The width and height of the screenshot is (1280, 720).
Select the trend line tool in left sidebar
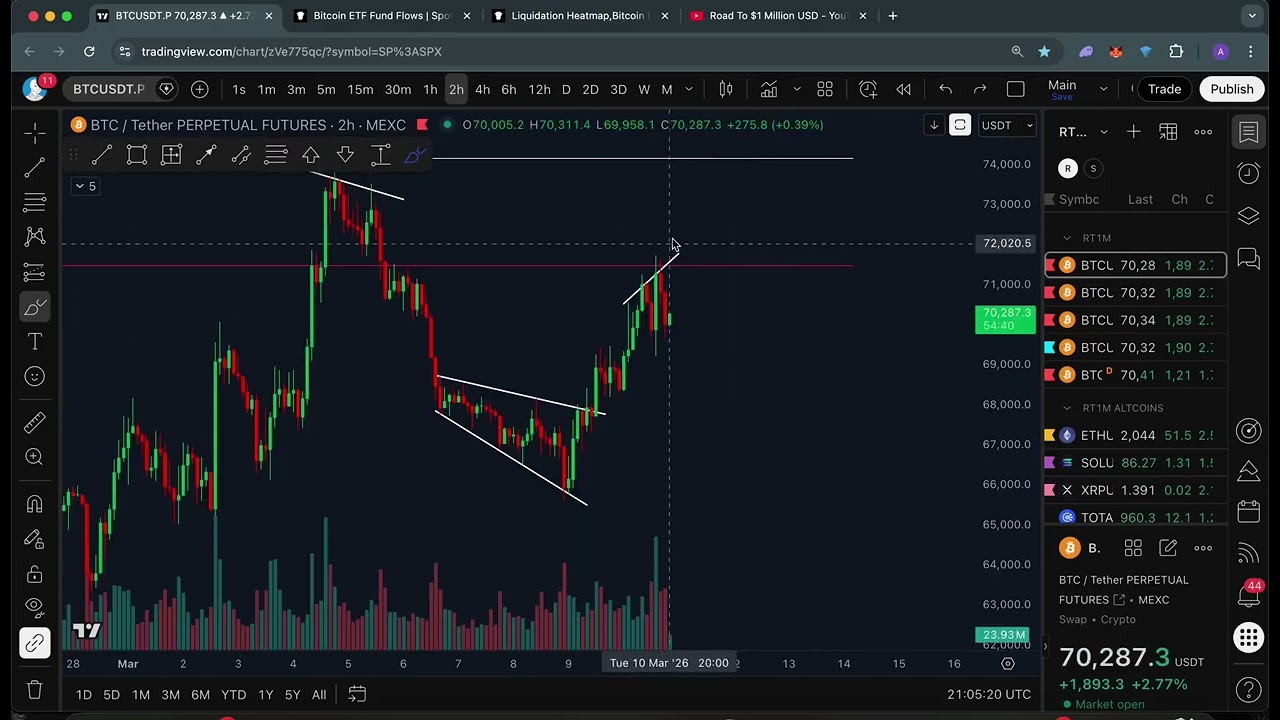(35, 167)
